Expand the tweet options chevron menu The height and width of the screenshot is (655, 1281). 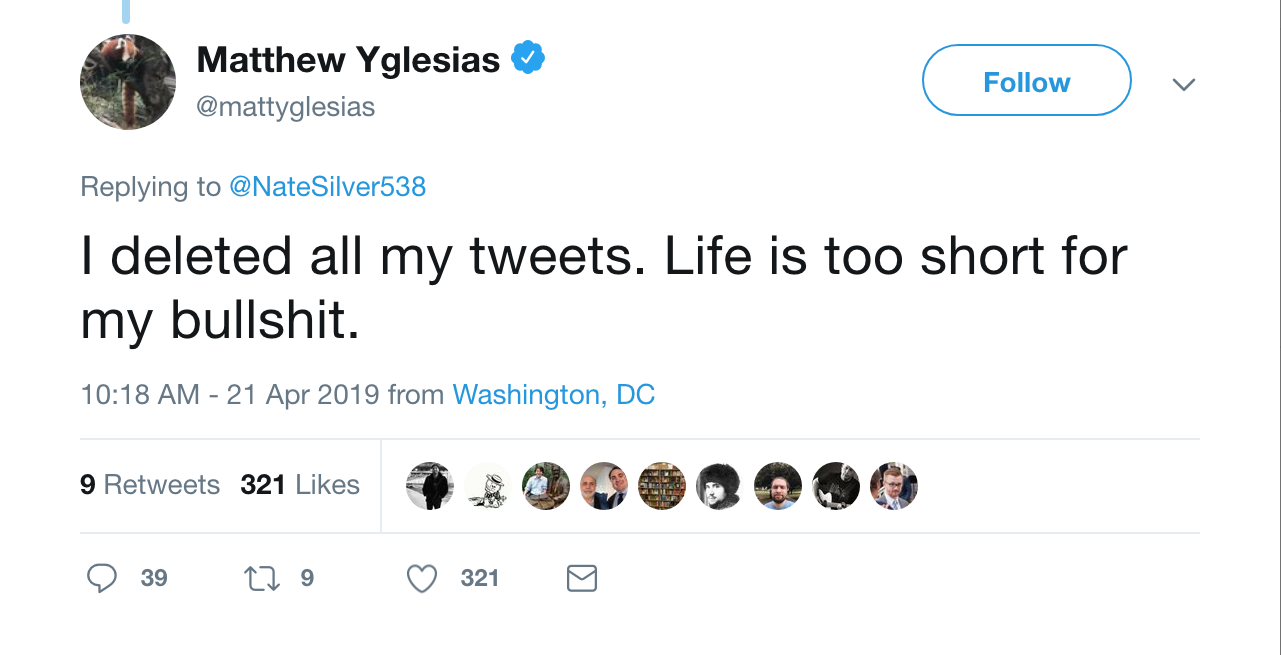point(1184,84)
